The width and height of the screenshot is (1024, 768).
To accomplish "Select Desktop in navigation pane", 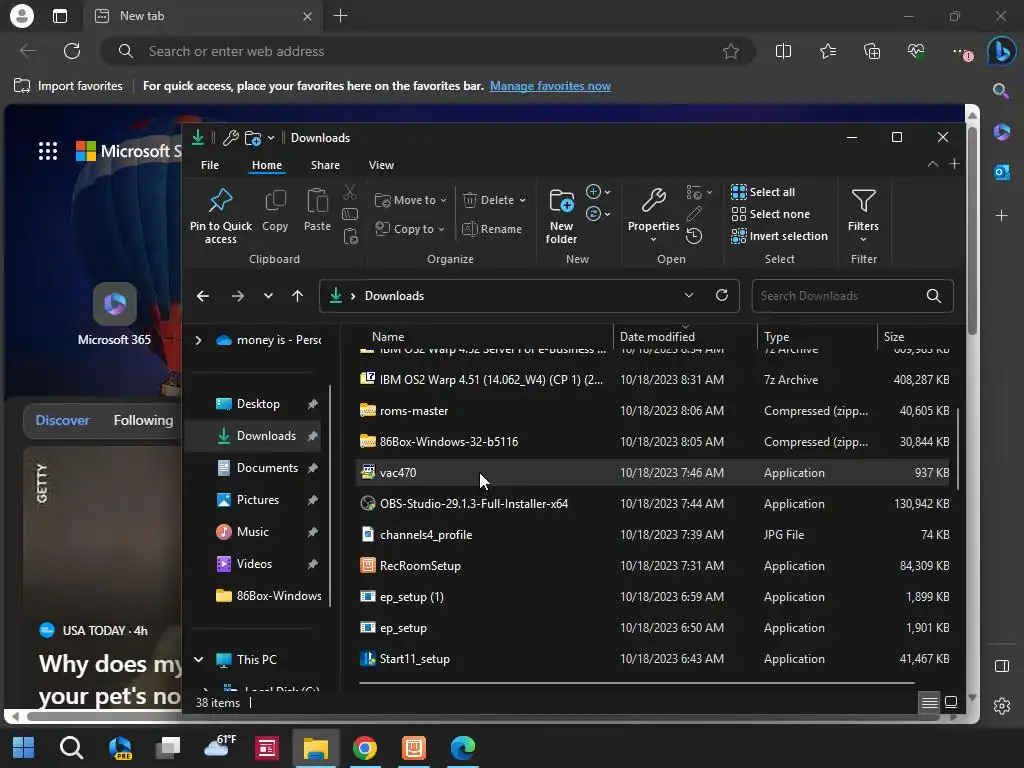I will [x=257, y=404].
